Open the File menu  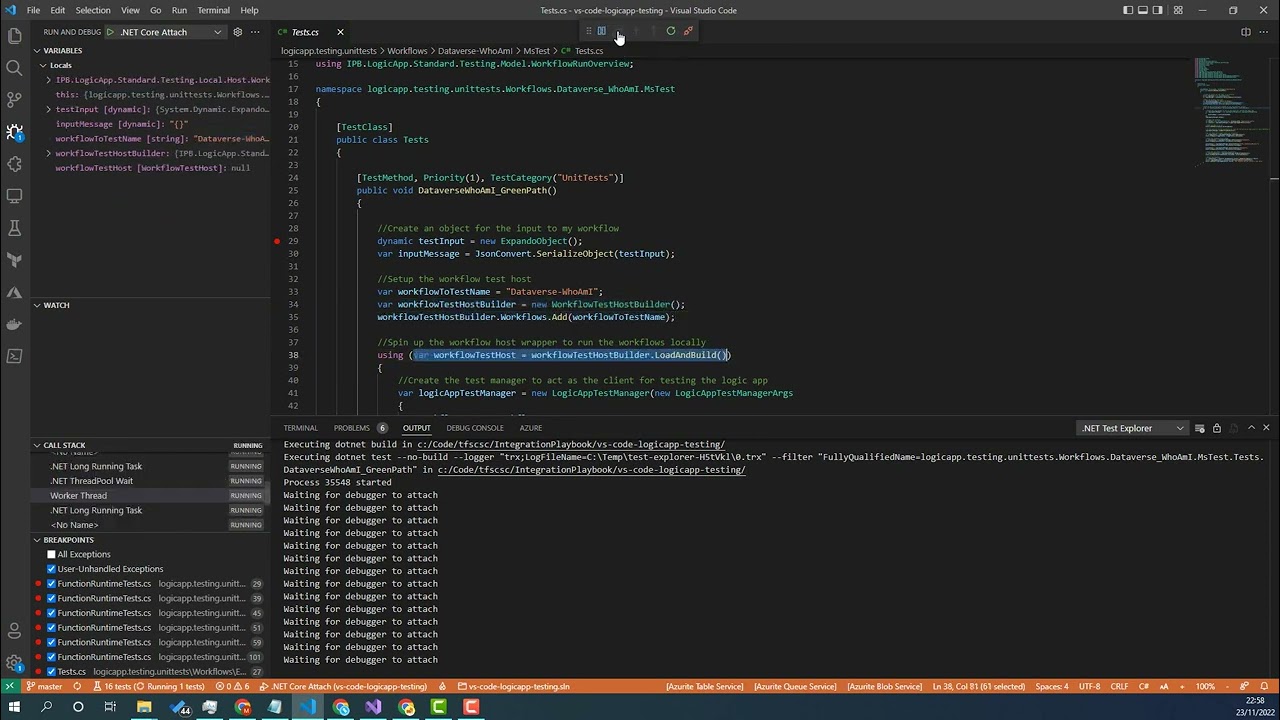pyautogui.click(x=33, y=10)
